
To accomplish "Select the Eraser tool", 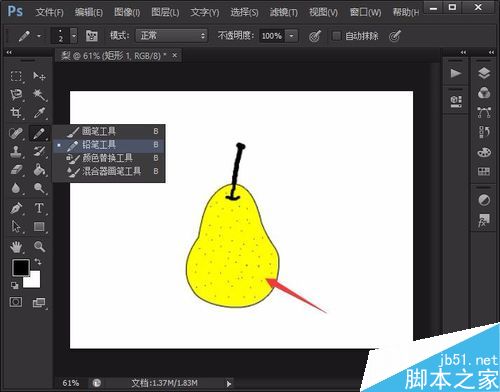I will (x=16, y=170).
